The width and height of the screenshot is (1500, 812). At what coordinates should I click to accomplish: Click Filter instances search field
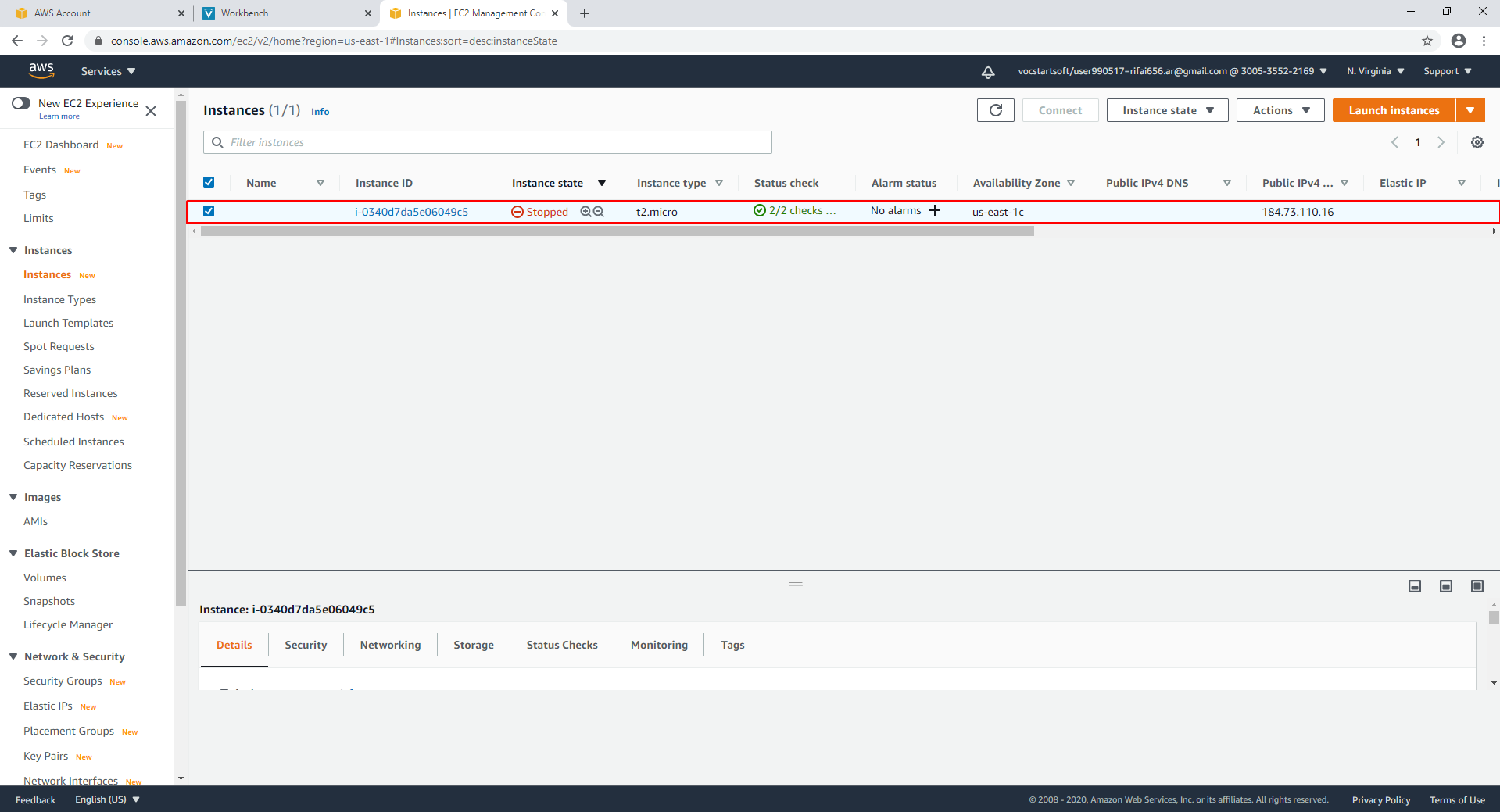(x=488, y=142)
